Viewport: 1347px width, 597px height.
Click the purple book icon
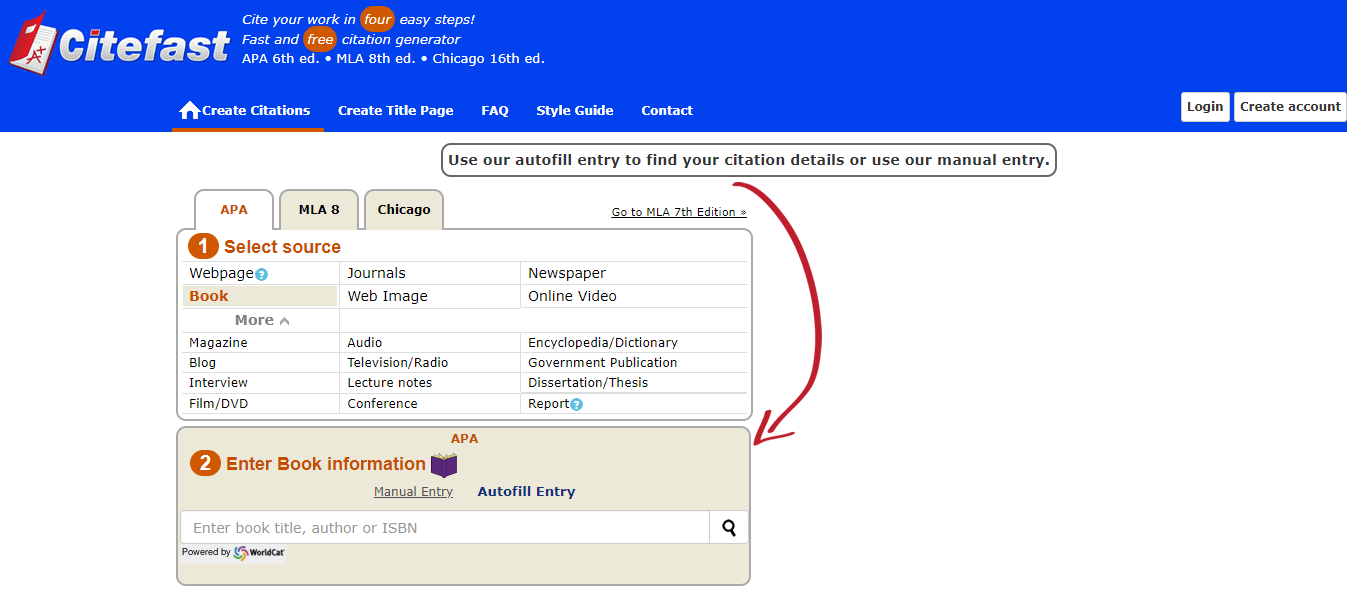444,464
